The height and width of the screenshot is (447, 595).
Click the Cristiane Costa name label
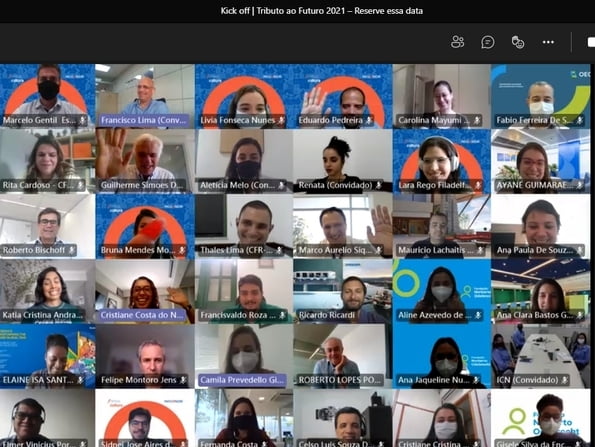coord(142,315)
